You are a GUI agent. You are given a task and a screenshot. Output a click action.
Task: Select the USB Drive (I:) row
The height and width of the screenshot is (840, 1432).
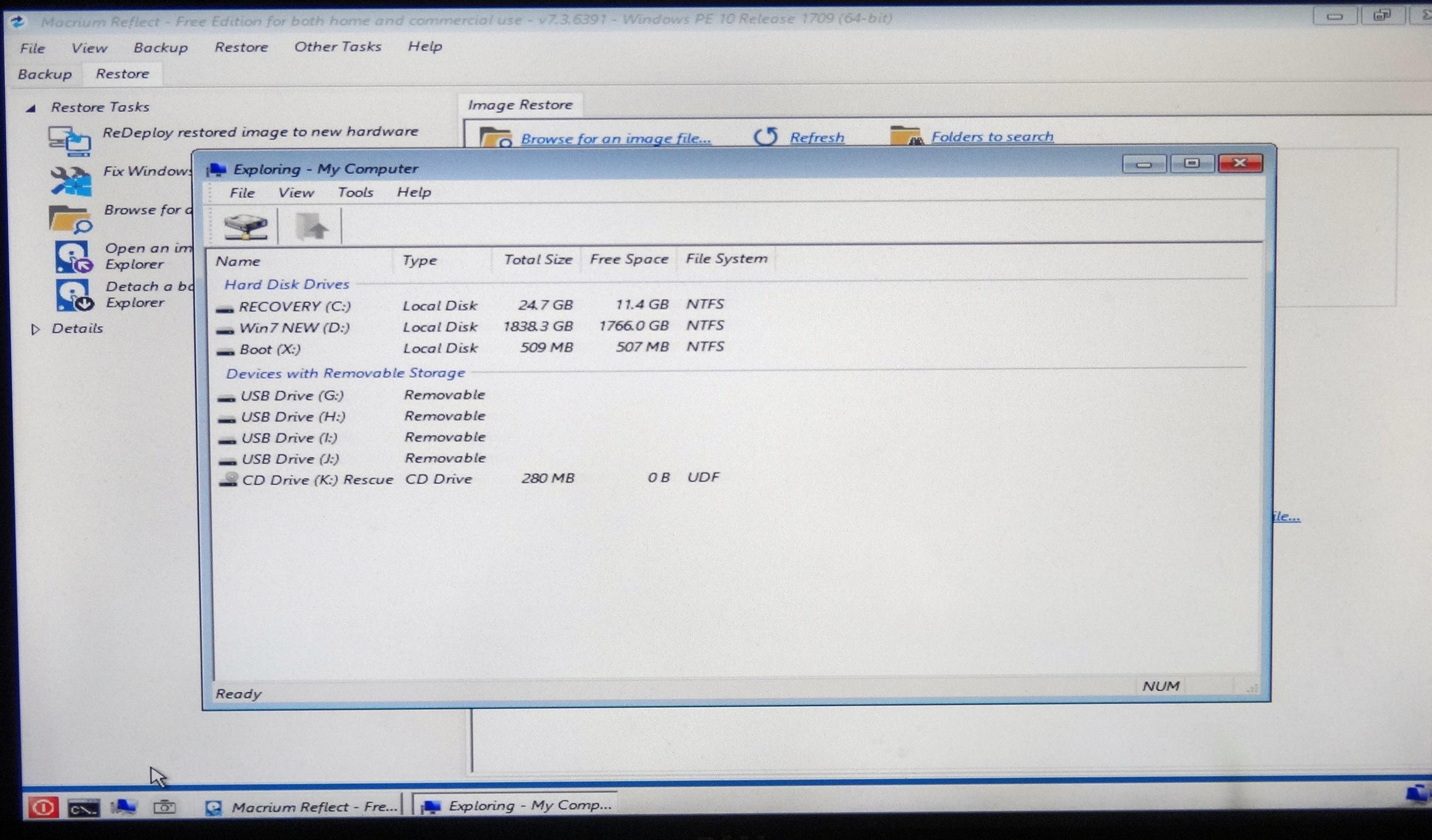click(351, 438)
